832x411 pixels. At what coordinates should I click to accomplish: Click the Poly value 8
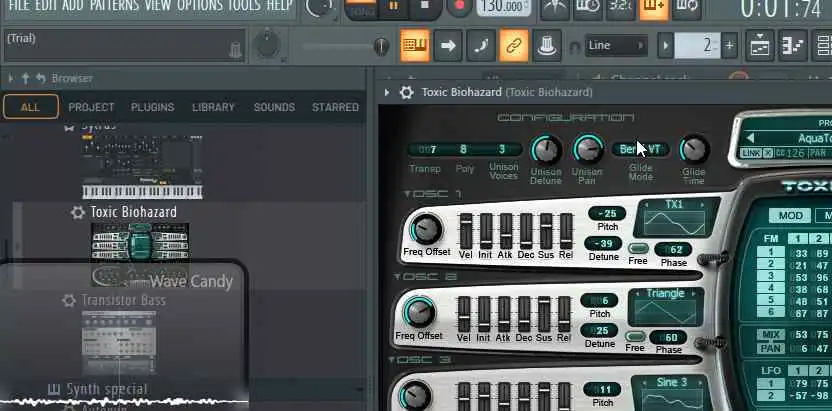463,150
